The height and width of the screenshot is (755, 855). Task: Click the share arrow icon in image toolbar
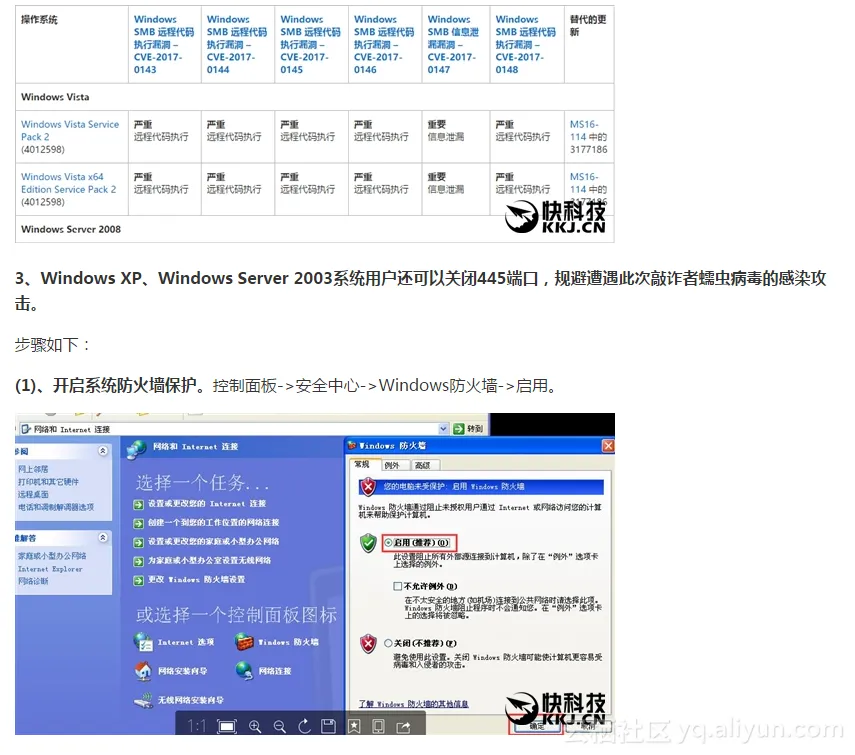[404, 726]
